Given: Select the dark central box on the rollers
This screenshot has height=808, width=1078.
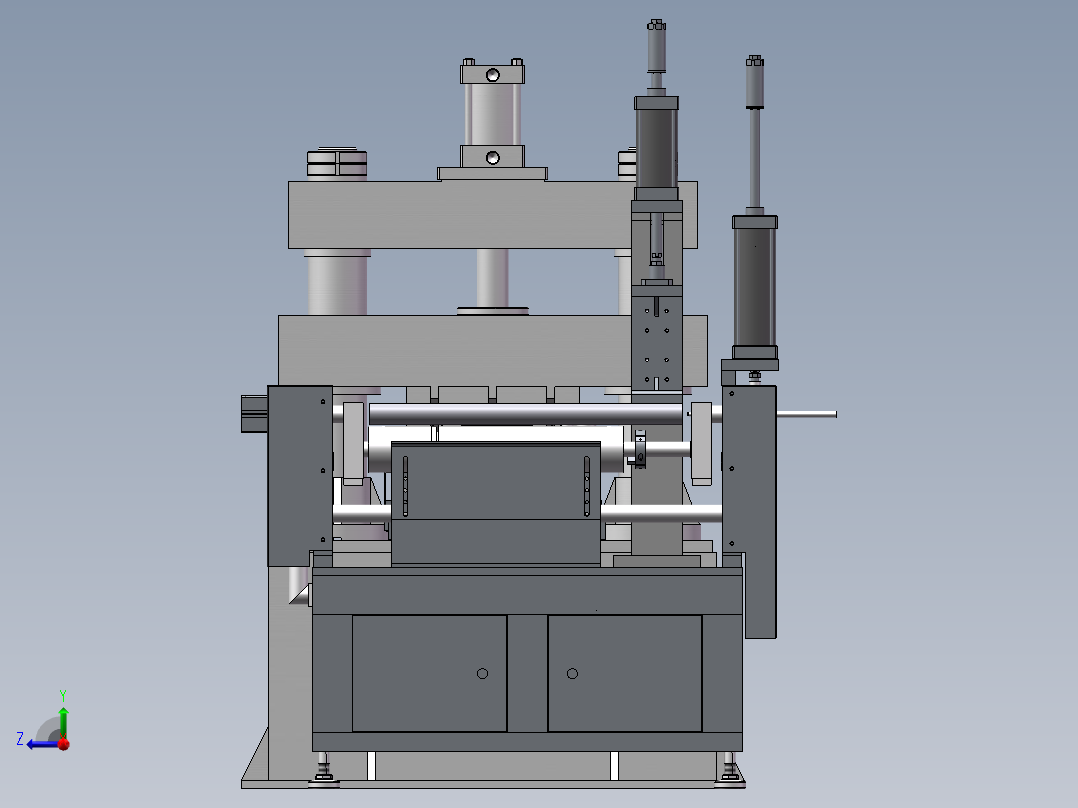Looking at the screenshot, I should pyautogui.click(x=496, y=503).
